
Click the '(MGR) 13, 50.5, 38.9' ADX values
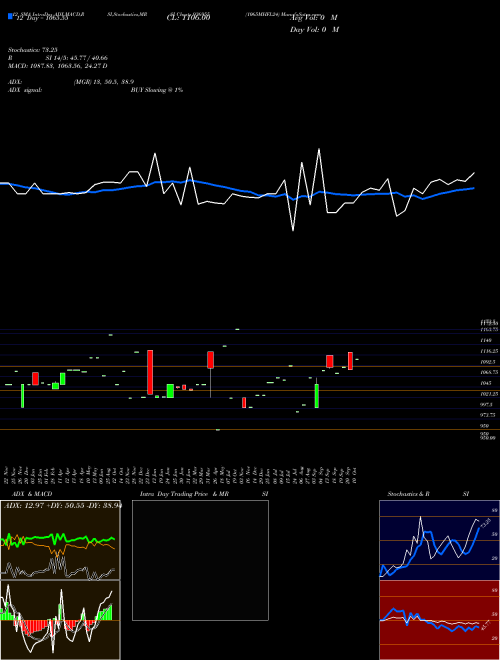point(104,82)
